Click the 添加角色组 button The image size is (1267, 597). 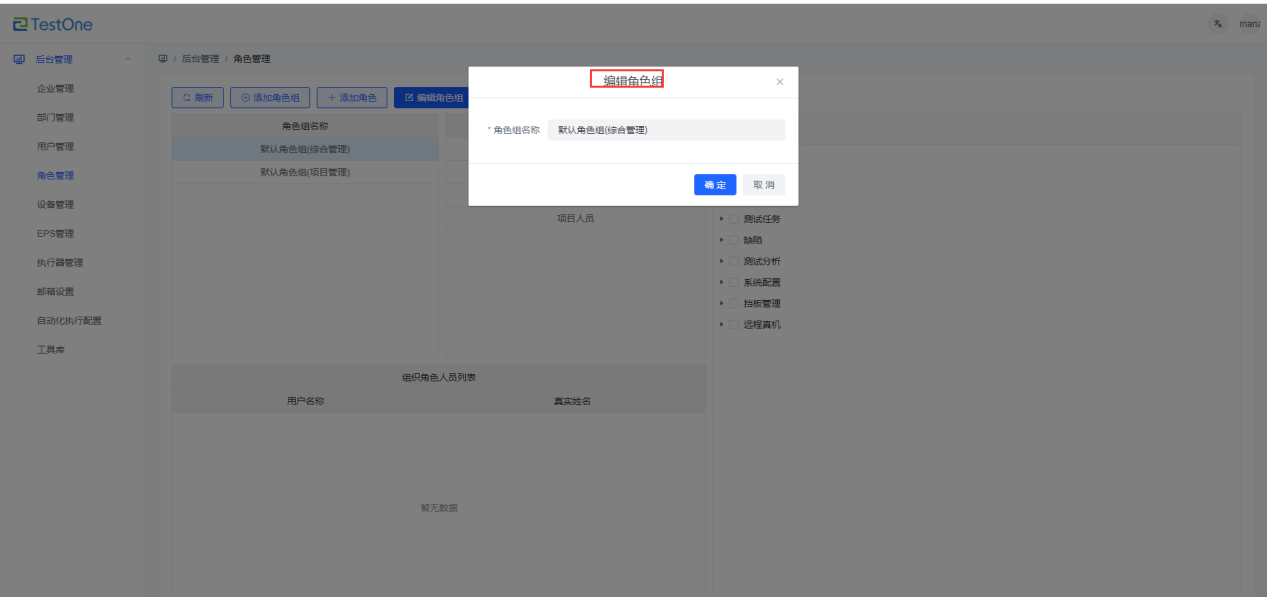tap(270, 98)
